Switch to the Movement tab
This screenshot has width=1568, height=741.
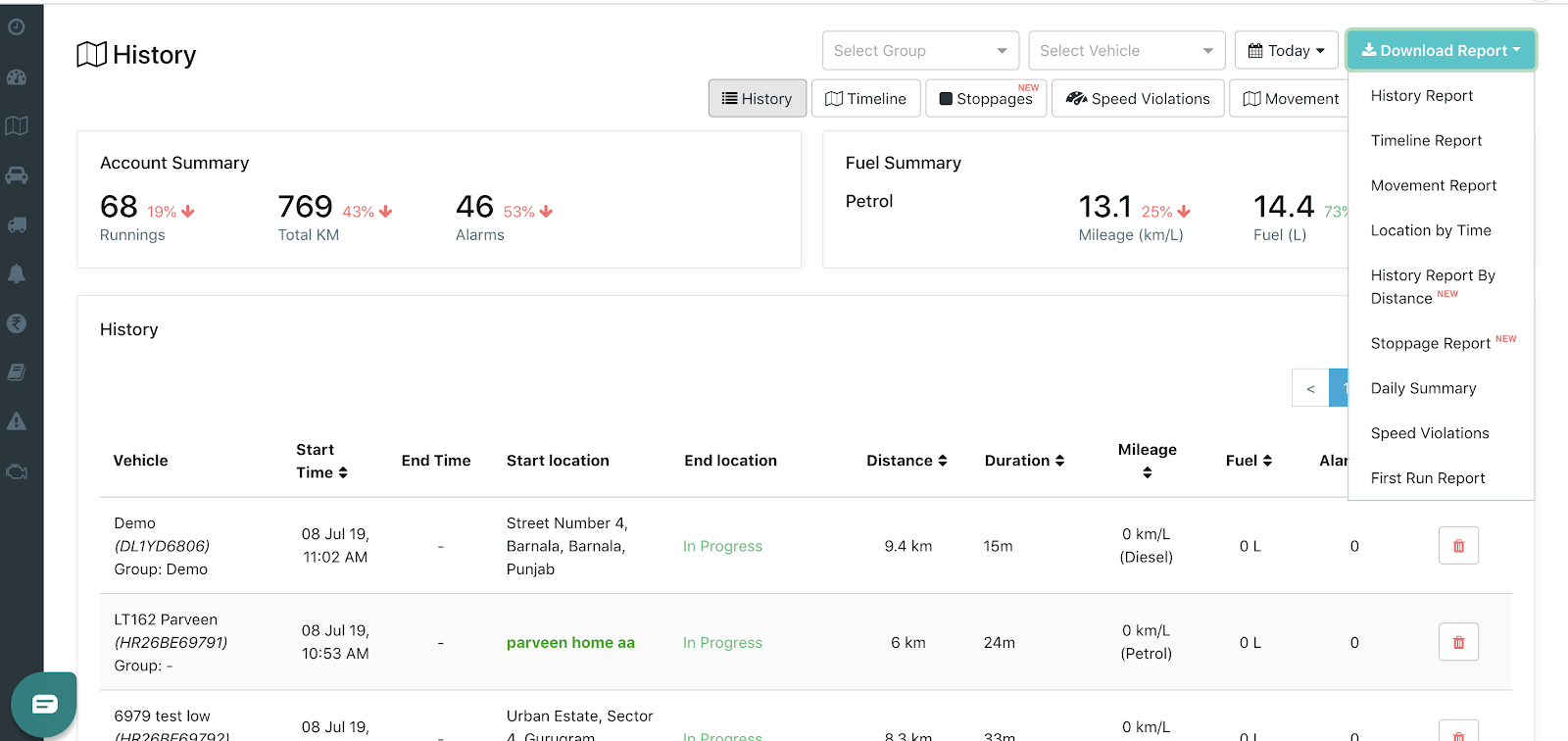tap(1290, 98)
